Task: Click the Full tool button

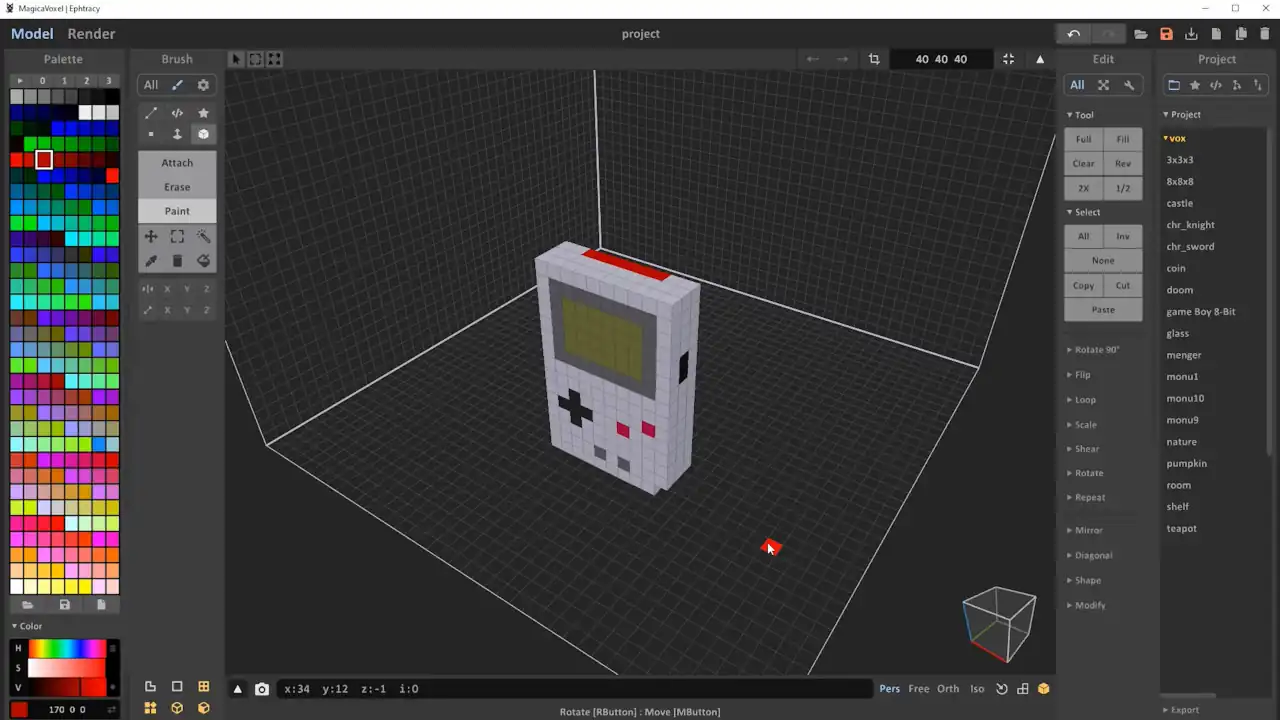Action: coord(1084,139)
